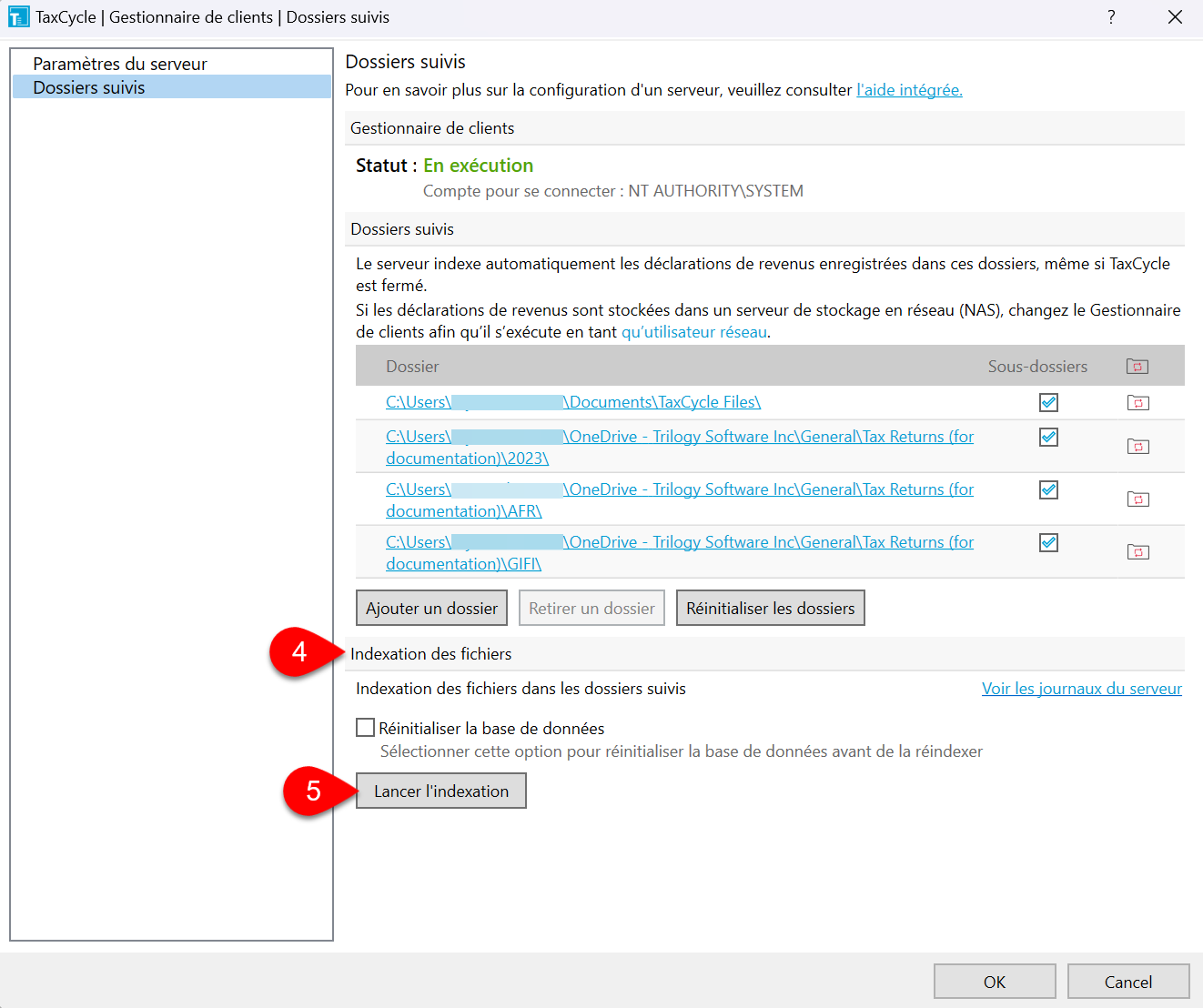Open the Tax Returns 2023 folder link
The height and width of the screenshot is (1008, 1203).
click(x=680, y=448)
